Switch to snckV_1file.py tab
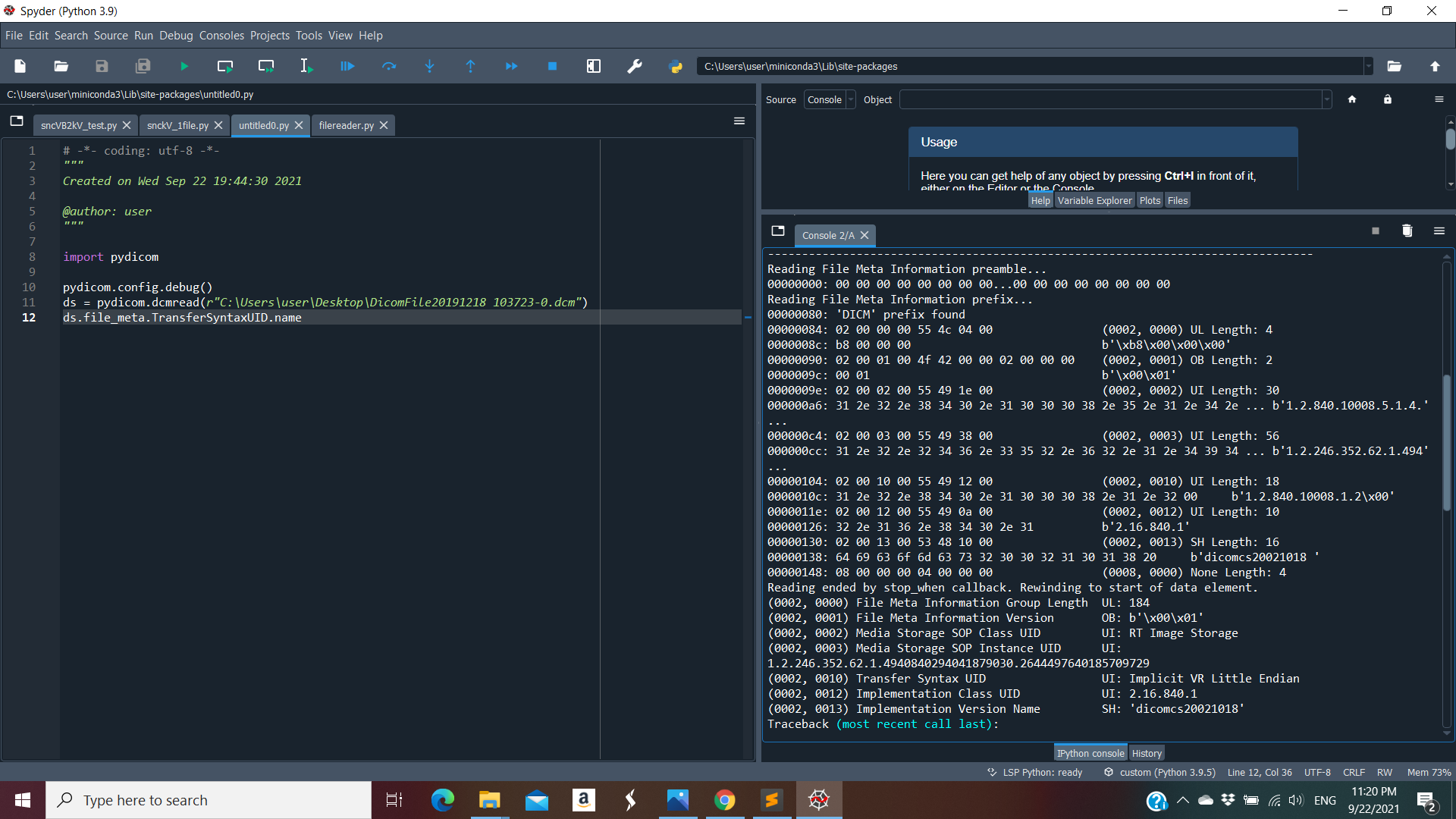 pos(177,126)
